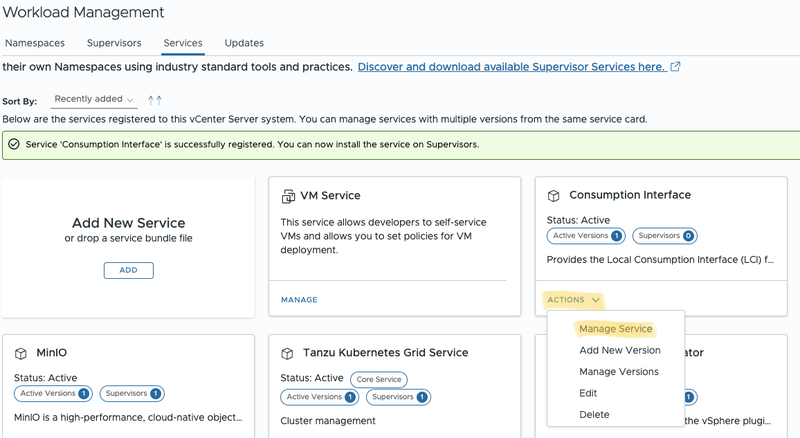
Task: Click the MinIO cube icon
Action: pyautogui.click(x=19, y=353)
